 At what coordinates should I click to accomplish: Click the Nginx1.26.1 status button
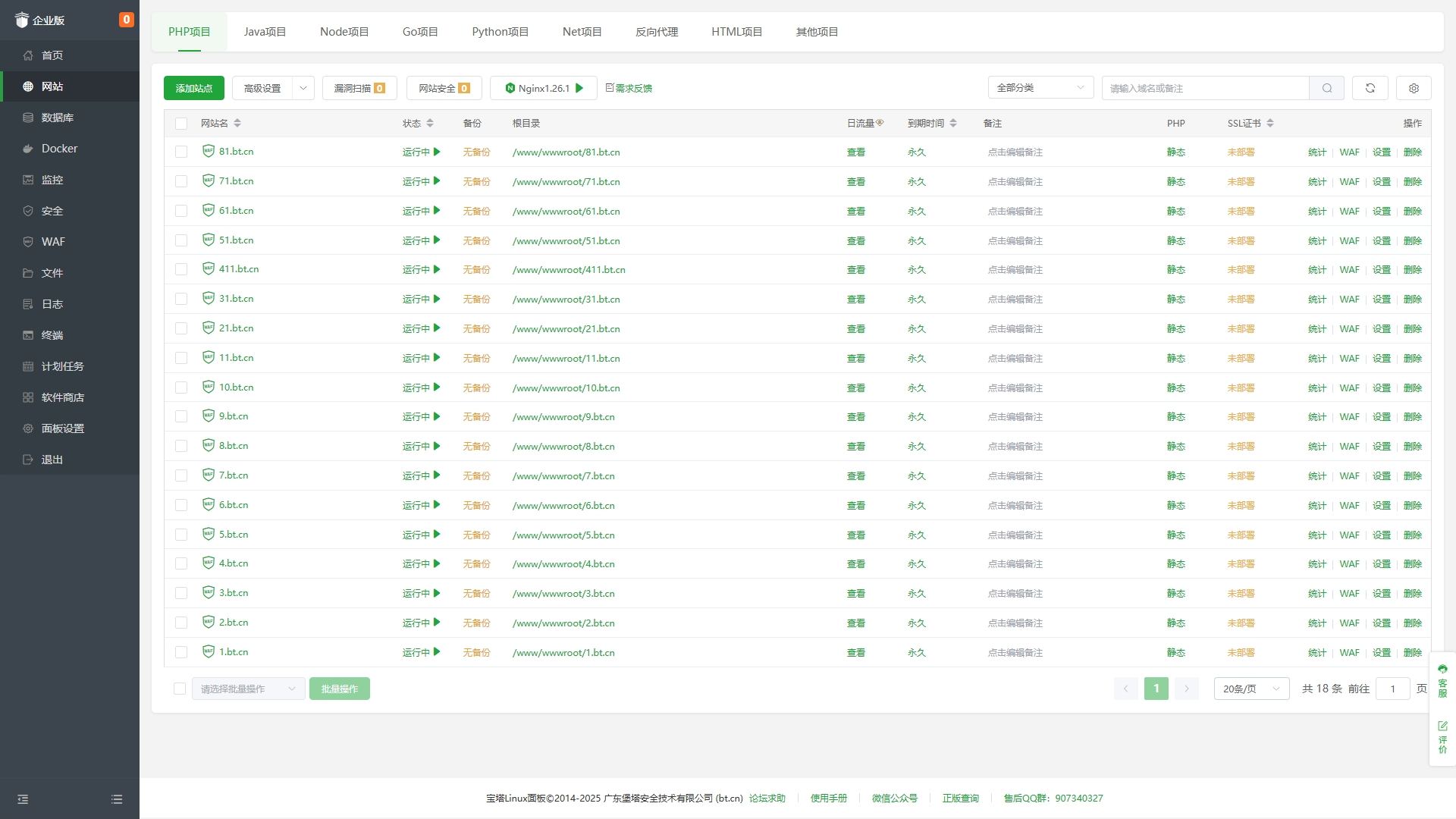tap(544, 88)
